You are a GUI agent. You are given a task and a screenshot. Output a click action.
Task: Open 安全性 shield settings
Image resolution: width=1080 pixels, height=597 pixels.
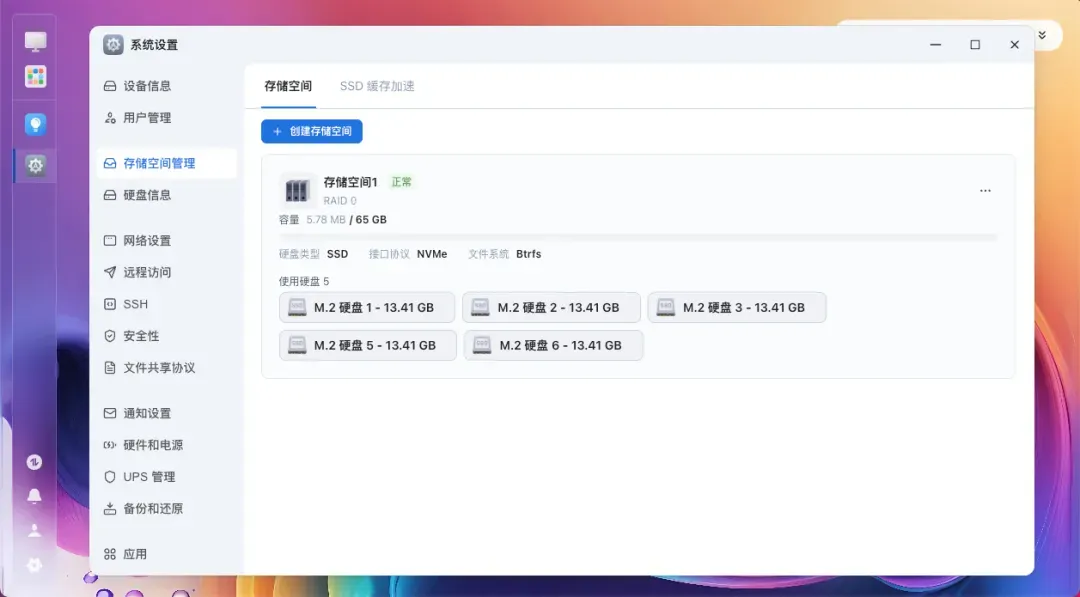pyautogui.click(x=141, y=336)
